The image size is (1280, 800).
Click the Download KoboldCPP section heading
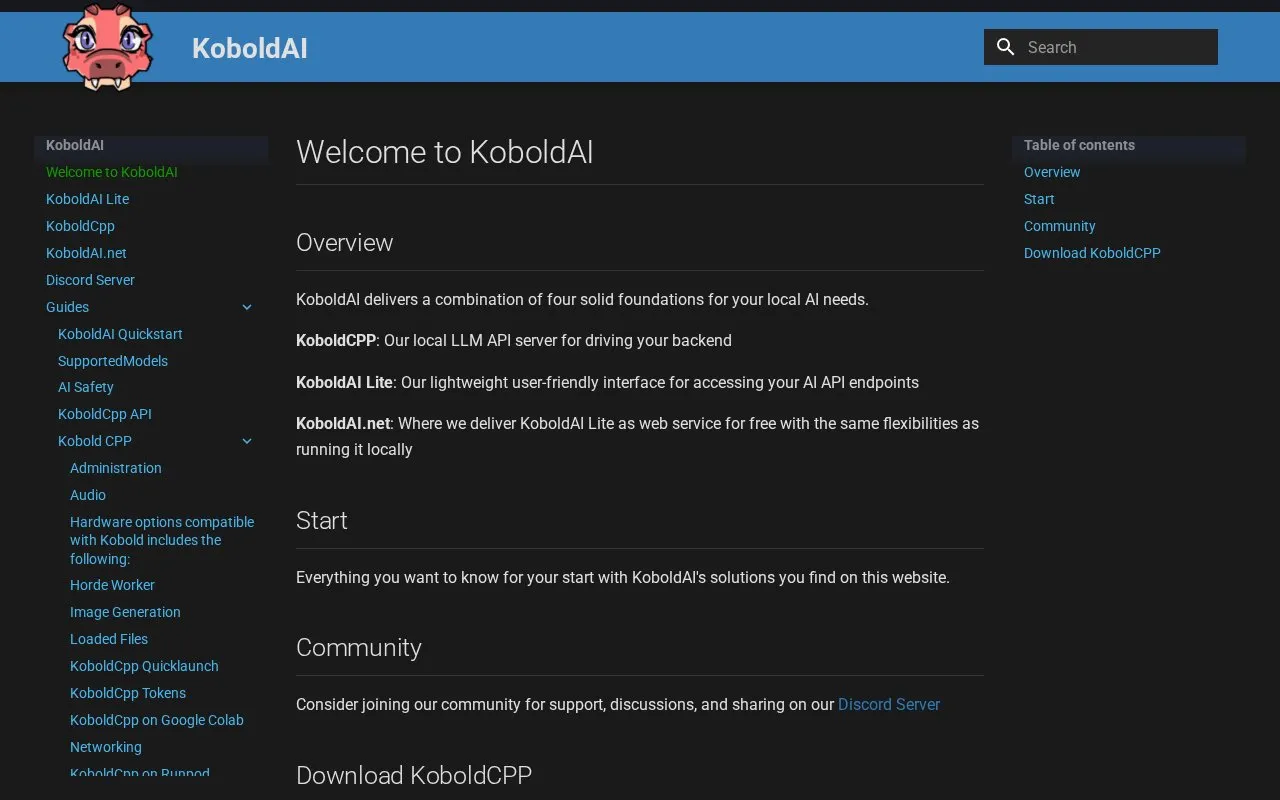(x=414, y=775)
